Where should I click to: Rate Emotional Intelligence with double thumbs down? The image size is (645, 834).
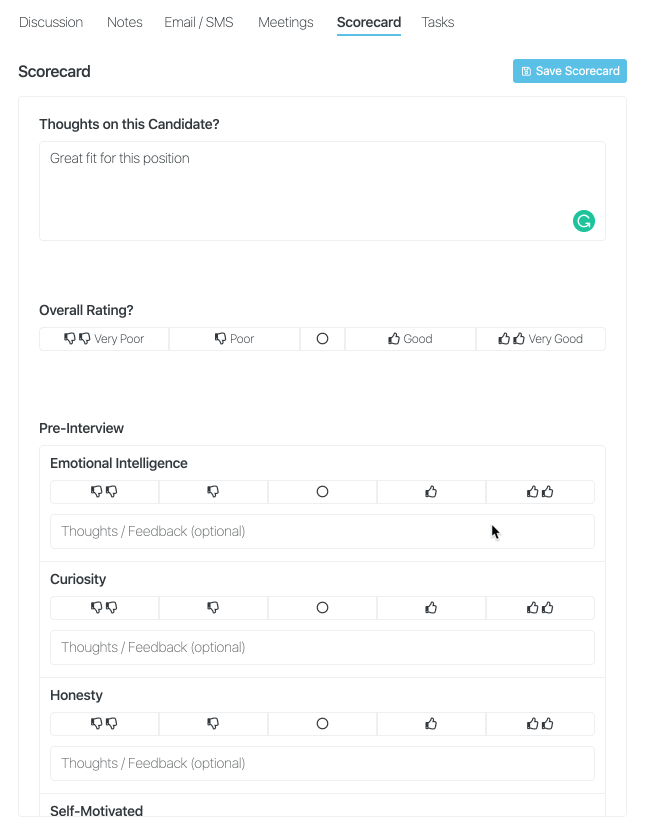tap(105, 492)
